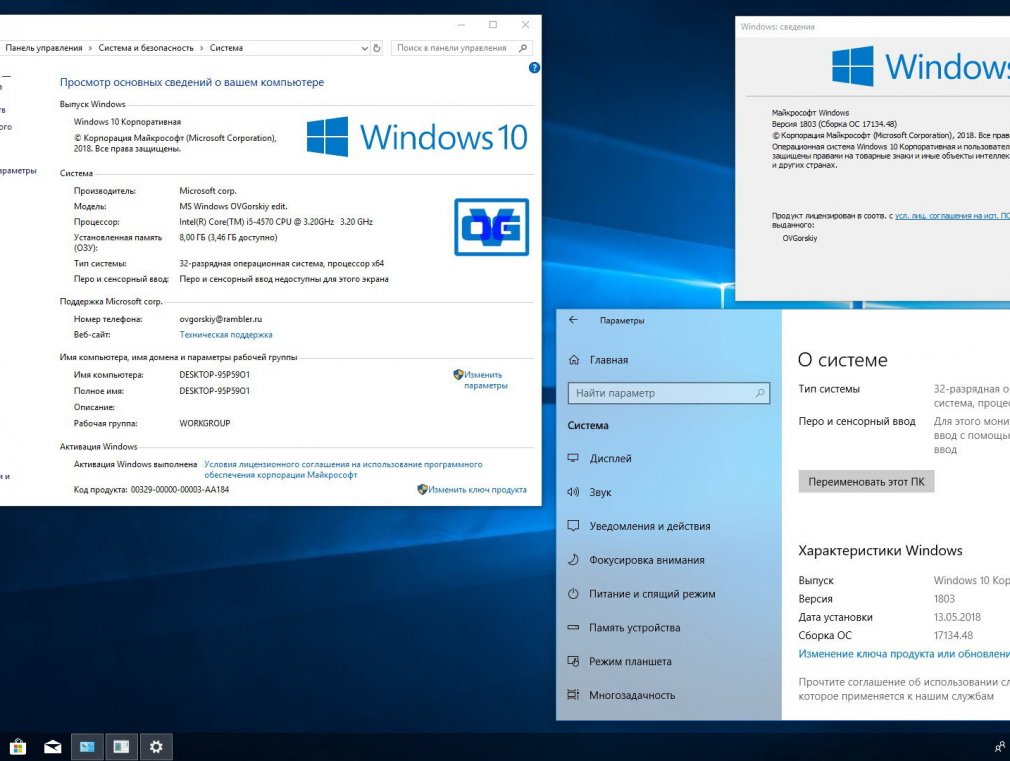
Task: Open the People icon in the system tray
Action: pos(1000,747)
